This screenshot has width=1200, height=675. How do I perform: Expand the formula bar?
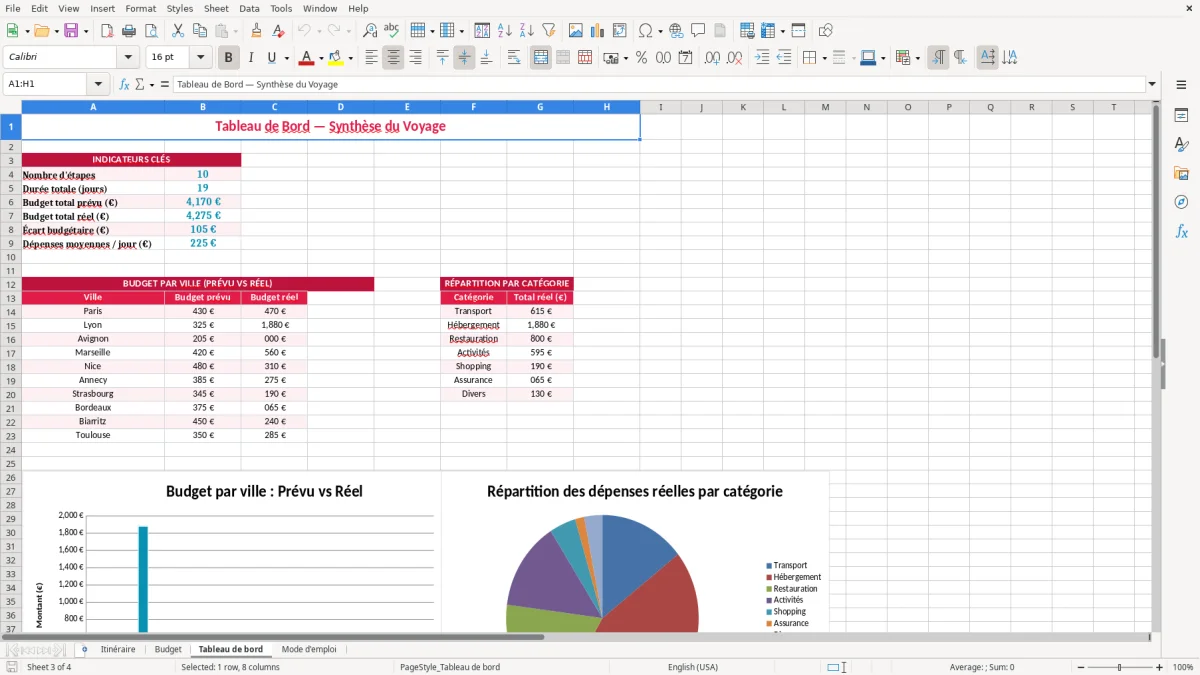coord(1152,85)
